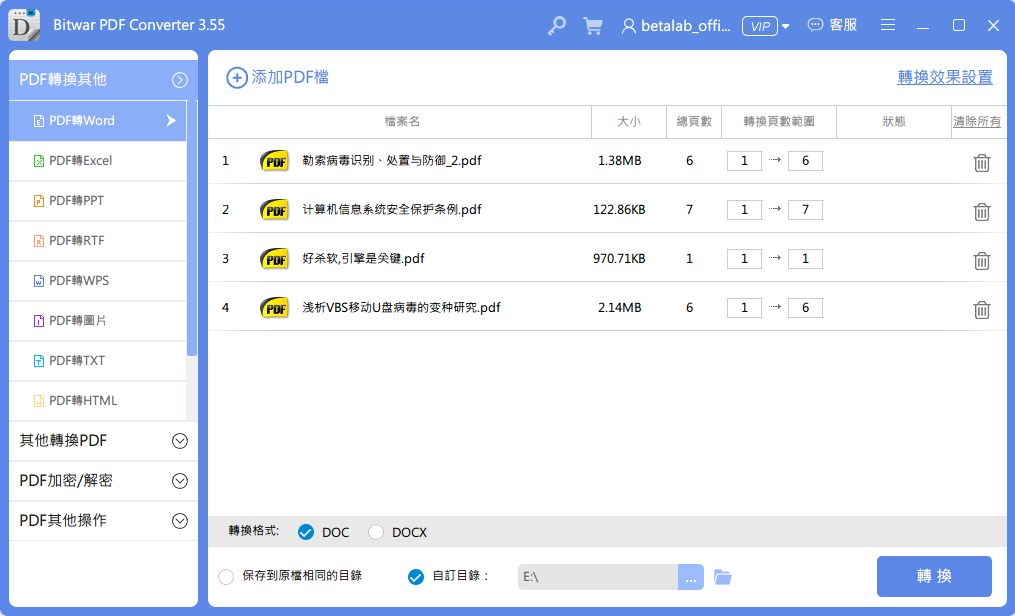
Task: Select PDF轉TXT in sidebar
Action: coord(98,362)
